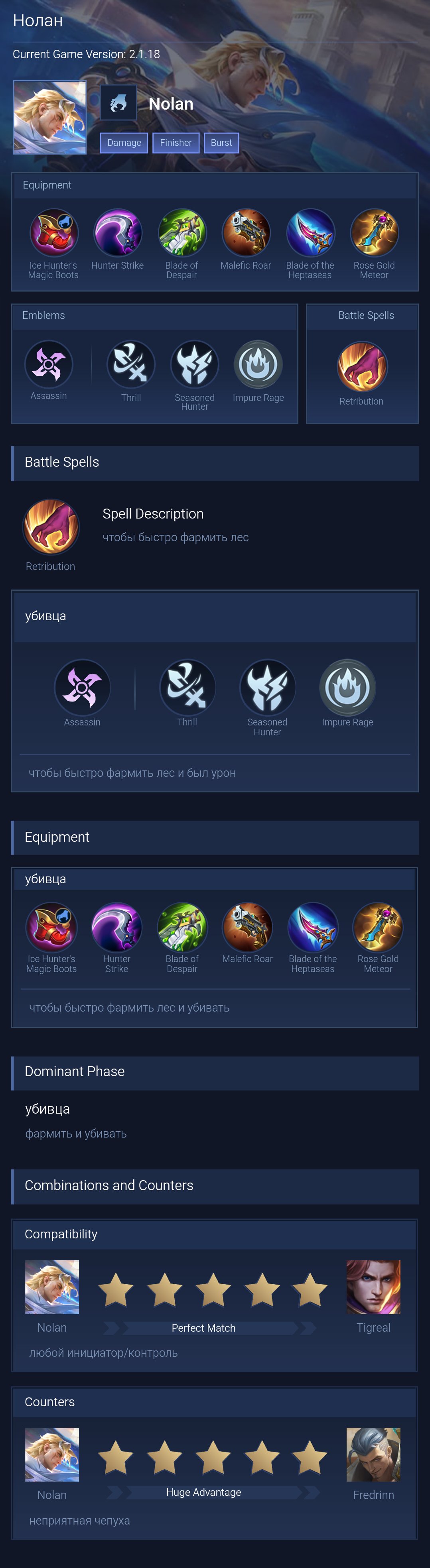
Task: Open Impure Rage talent in top Emblems panel
Action: (258, 364)
